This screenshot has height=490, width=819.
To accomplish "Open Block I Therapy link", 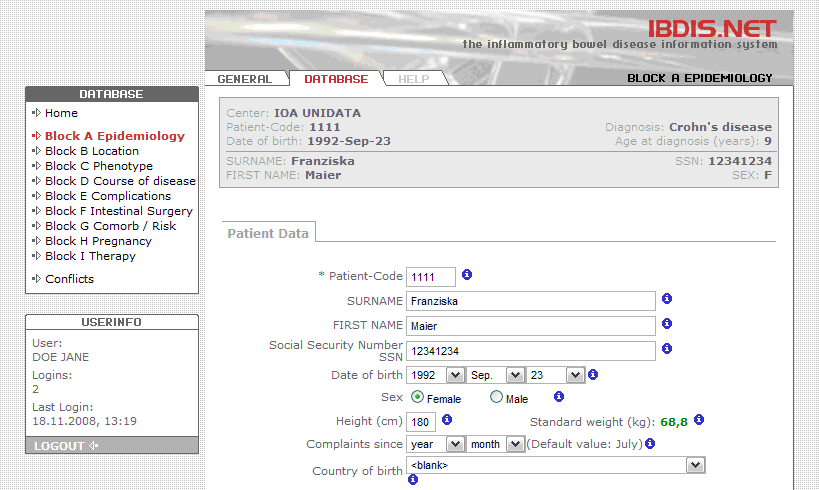I will pyautogui.click(x=90, y=256).
